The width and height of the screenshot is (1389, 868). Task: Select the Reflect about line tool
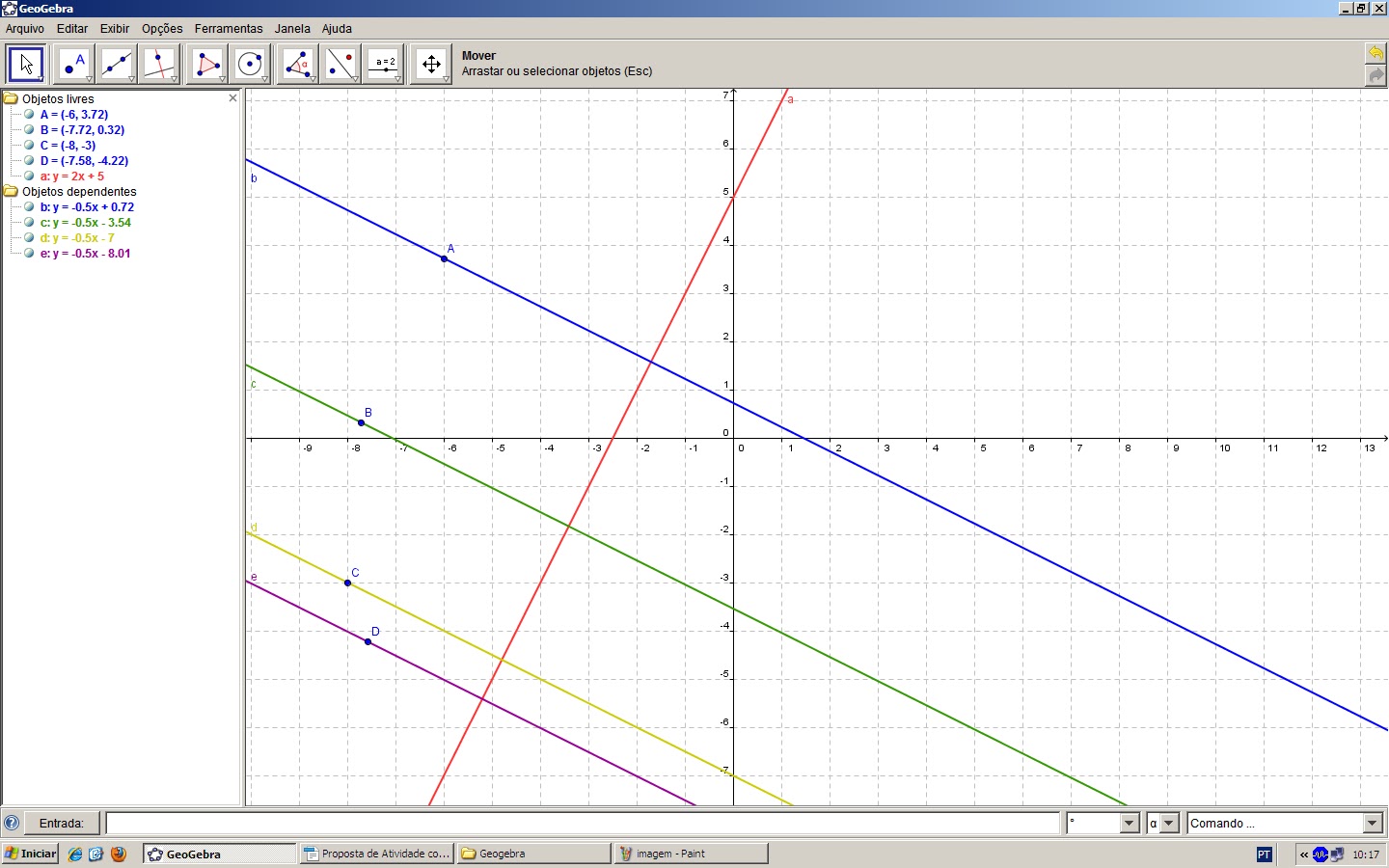point(340,65)
